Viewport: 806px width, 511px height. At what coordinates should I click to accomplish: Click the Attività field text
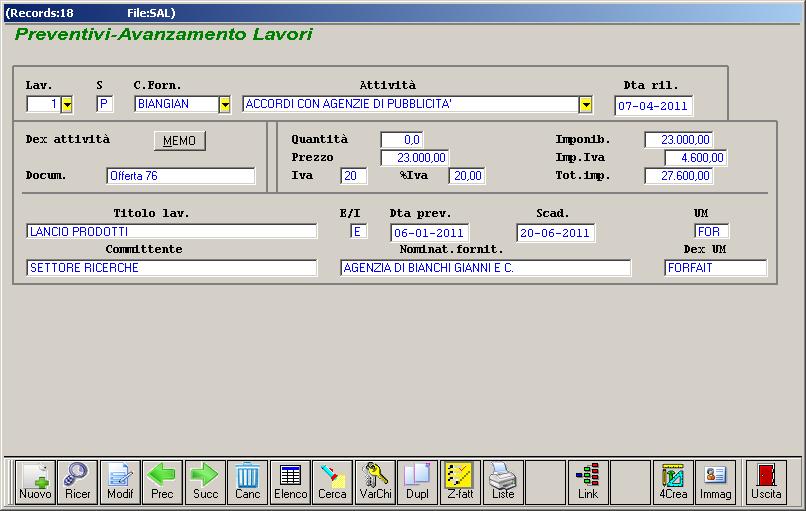click(x=411, y=104)
